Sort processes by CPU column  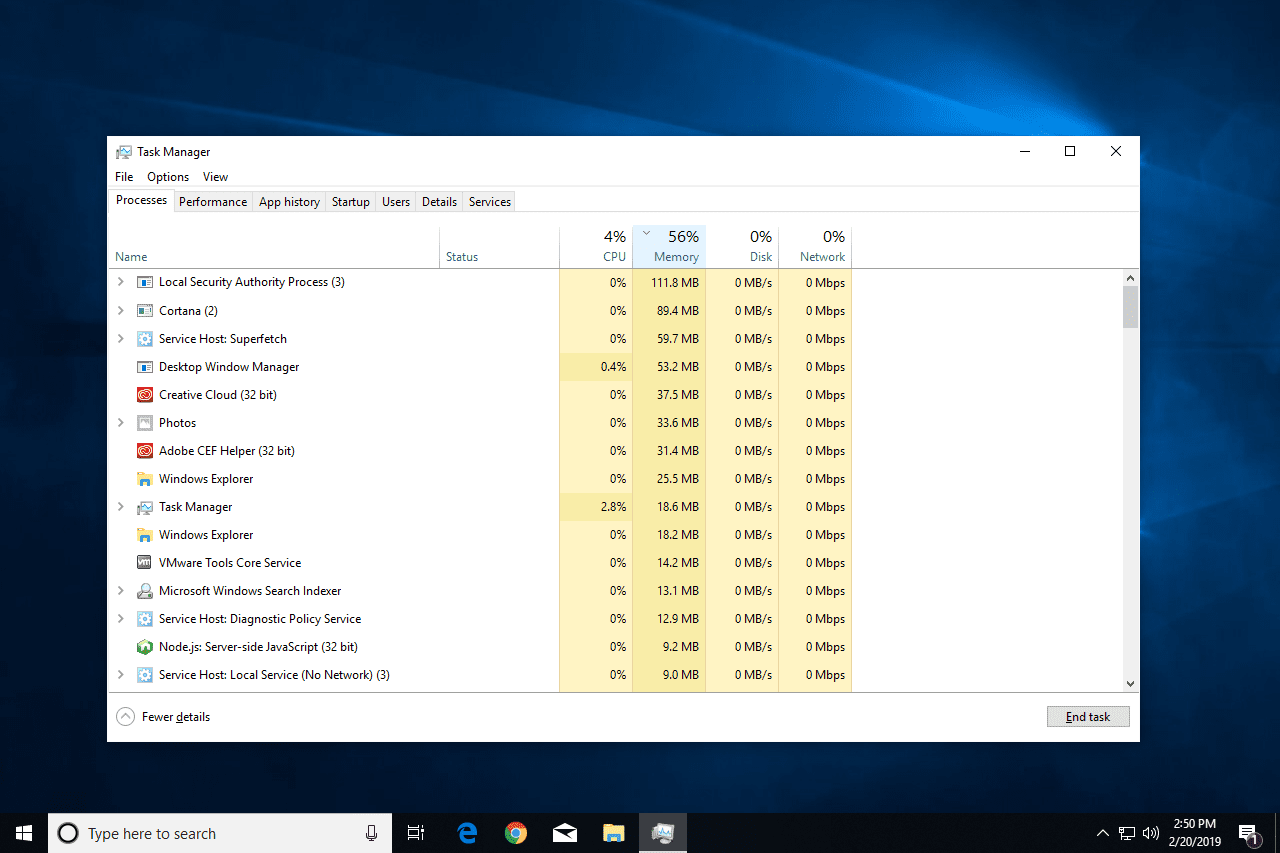596,247
